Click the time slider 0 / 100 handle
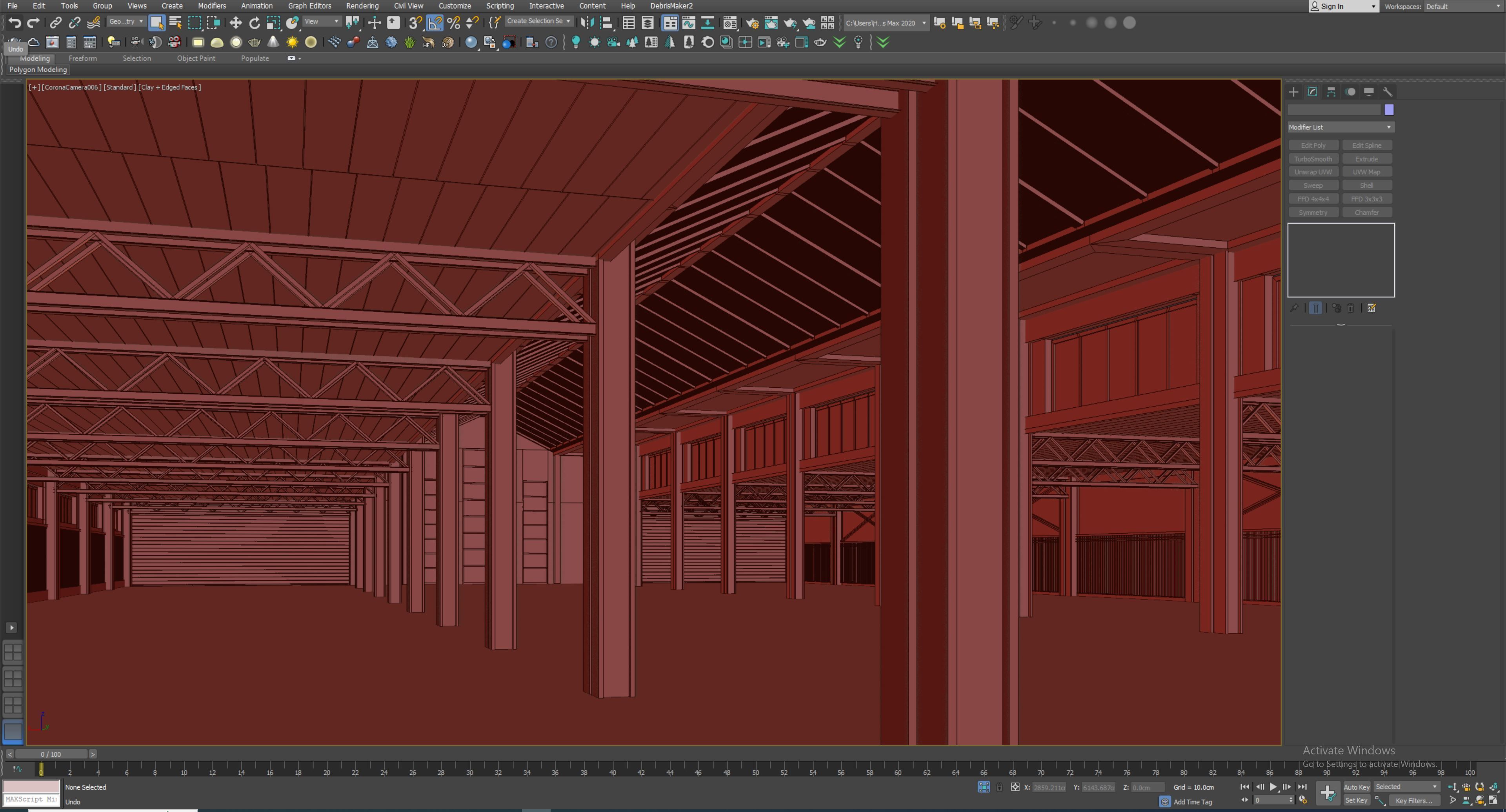This screenshot has height=812, width=1506. (51, 754)
